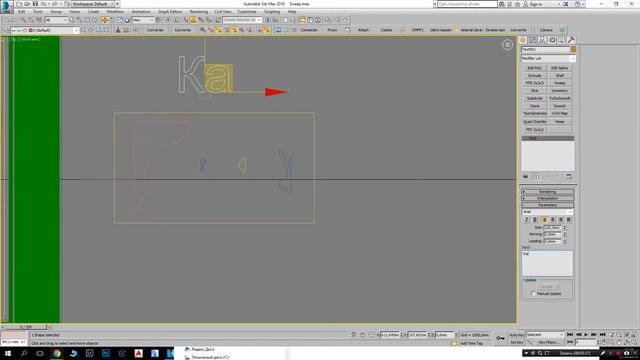Apply the Quad Chamfer modifier button
The height and width of the screenshot is (360, 640).
tap(534, 122)
